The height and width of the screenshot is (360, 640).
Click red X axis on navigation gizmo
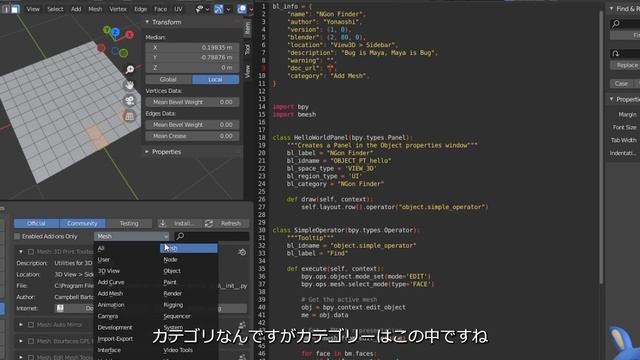point(129,35)
